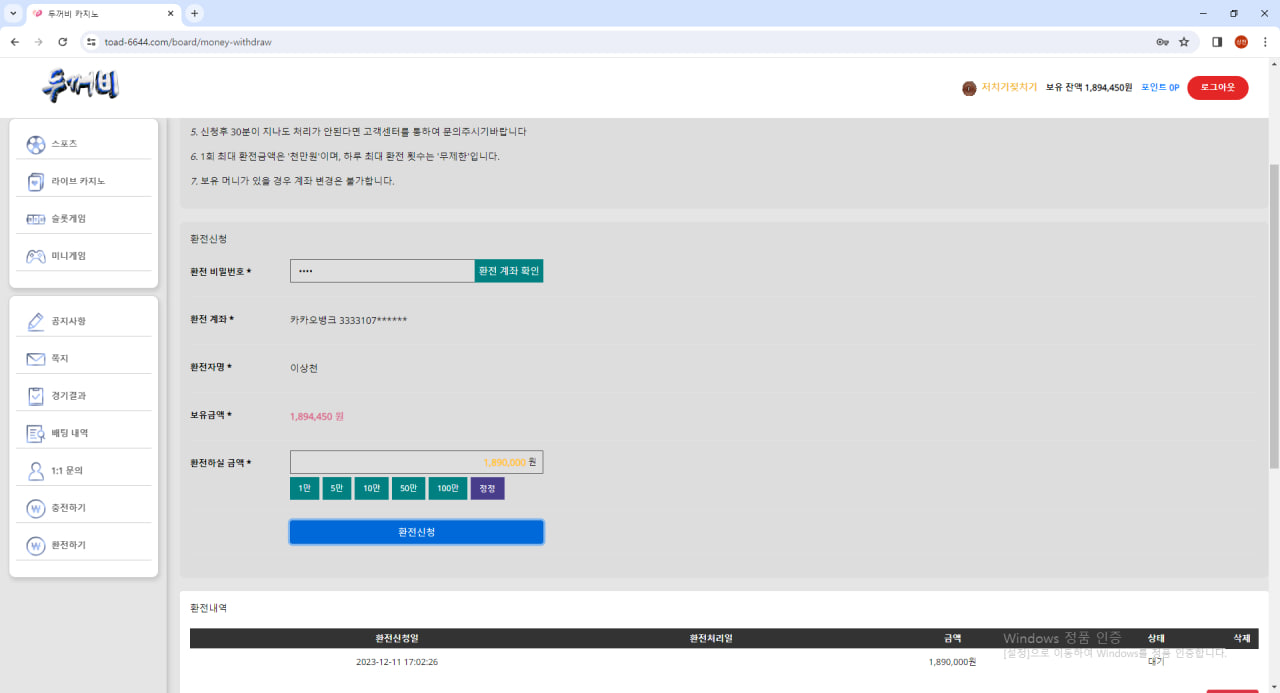
Task: Add 1만 to withdrawal amount
Action: point(304,488)
